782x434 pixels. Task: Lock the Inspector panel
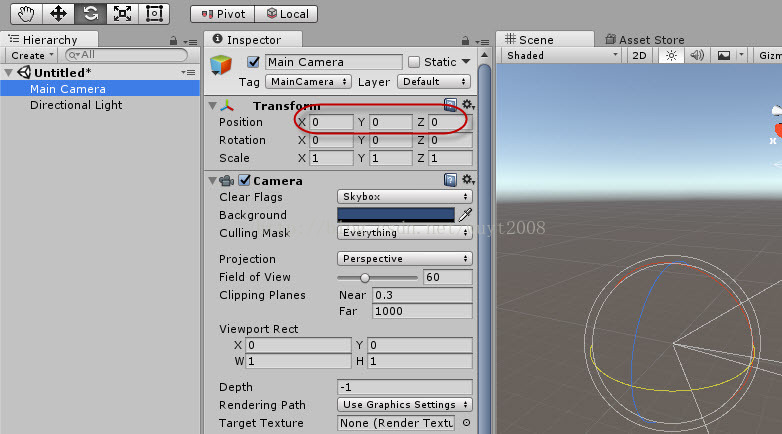(x=465, y=41)
